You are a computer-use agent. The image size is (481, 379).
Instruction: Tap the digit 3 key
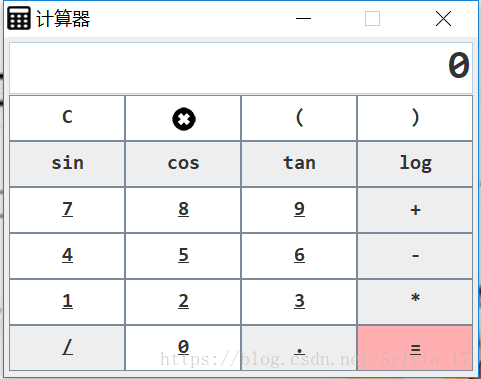[x=299, y=302]
